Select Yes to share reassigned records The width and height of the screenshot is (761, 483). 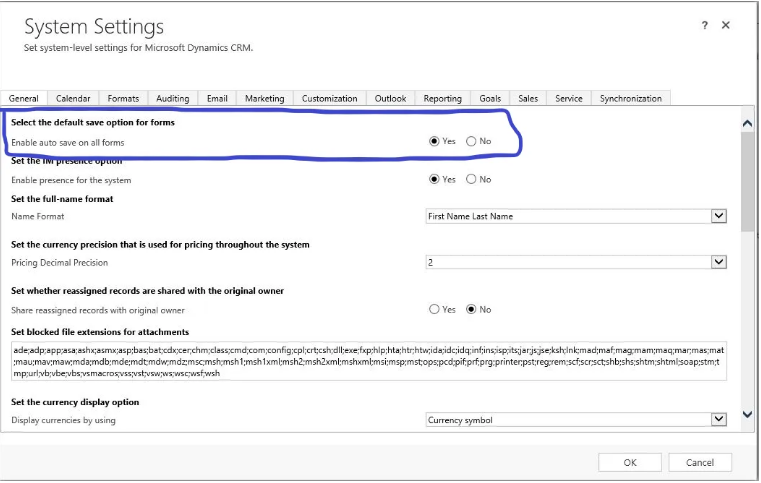434,309
